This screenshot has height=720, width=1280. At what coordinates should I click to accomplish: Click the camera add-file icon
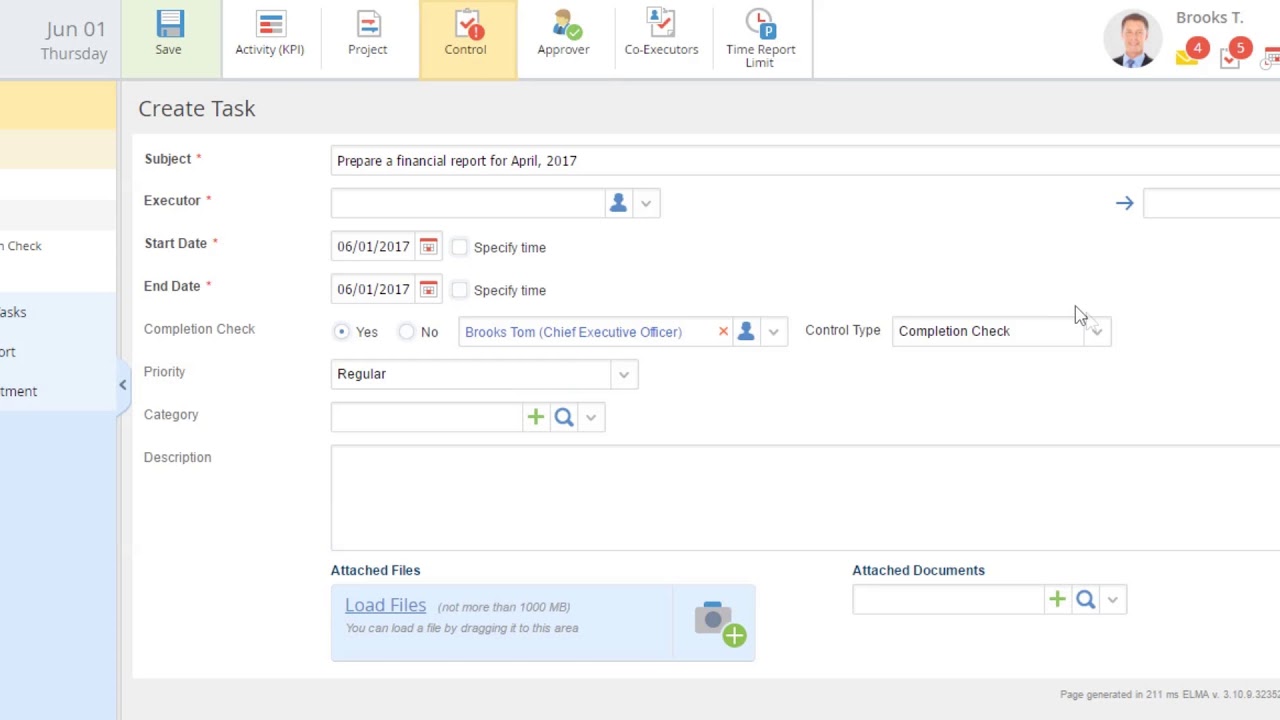tap(720, 623)
